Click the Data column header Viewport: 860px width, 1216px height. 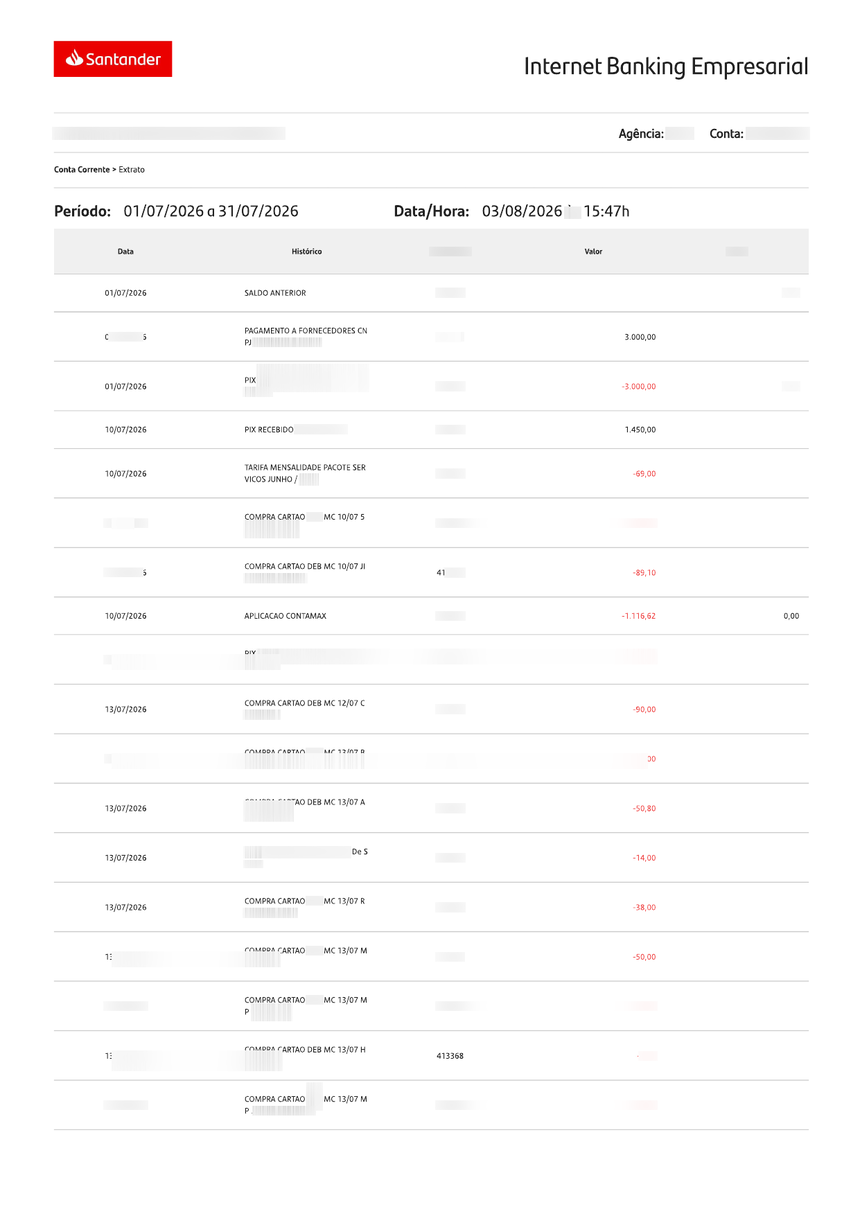point(126,252)
